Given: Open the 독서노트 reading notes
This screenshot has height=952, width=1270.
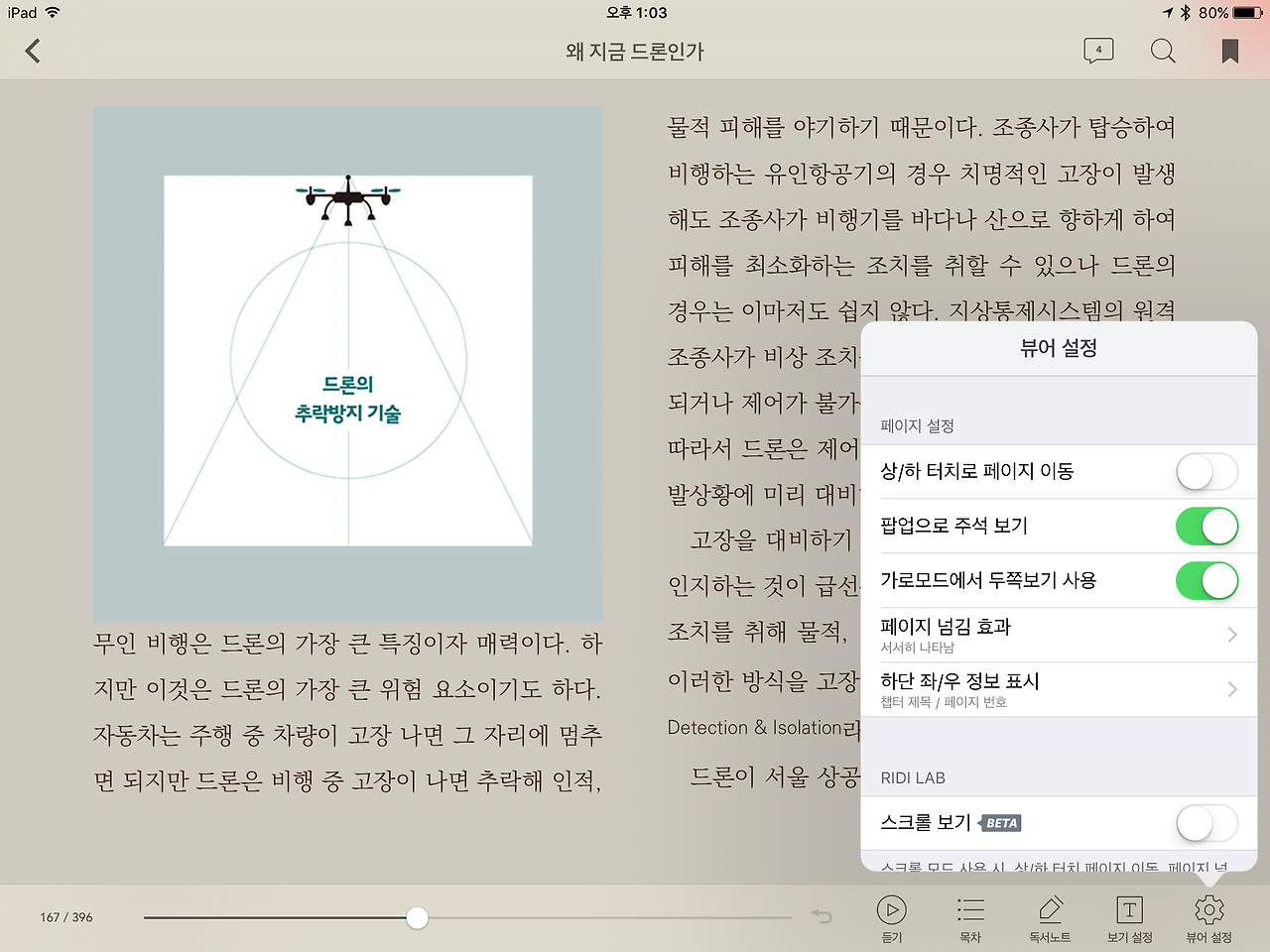Looking at the screenshot, I should coord(1050,909).
